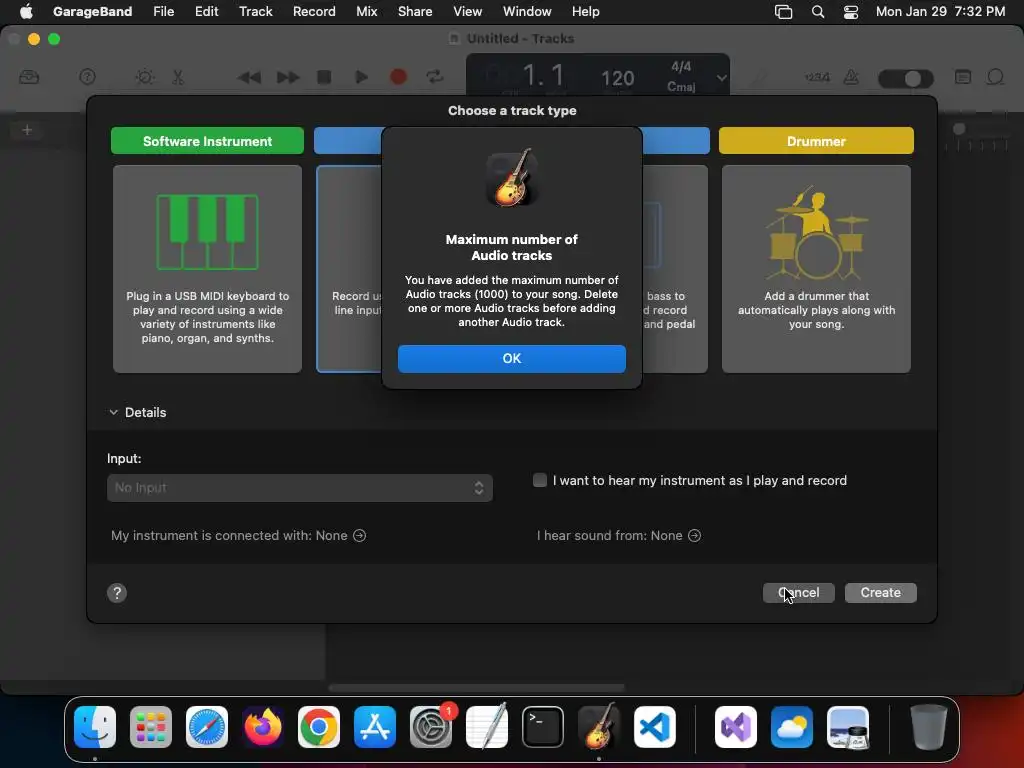The width and height of the screenshot is (1024, 768).
Task: Open the No Input dropdown
Action: (300, 488)
